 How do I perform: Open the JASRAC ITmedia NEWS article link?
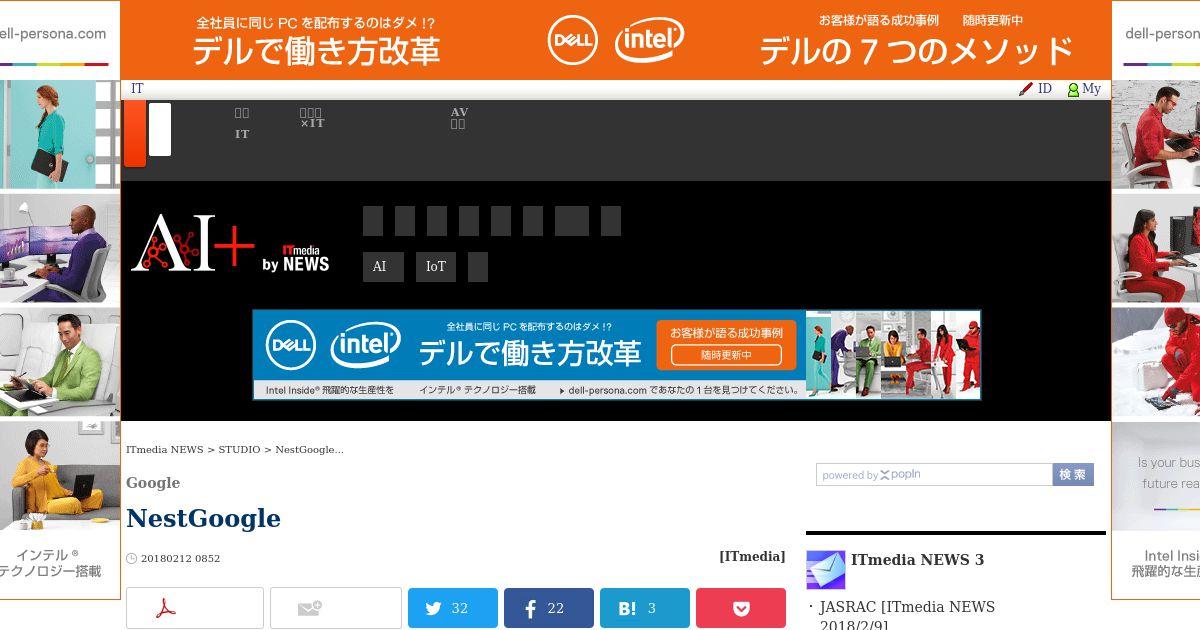point(907,616)
